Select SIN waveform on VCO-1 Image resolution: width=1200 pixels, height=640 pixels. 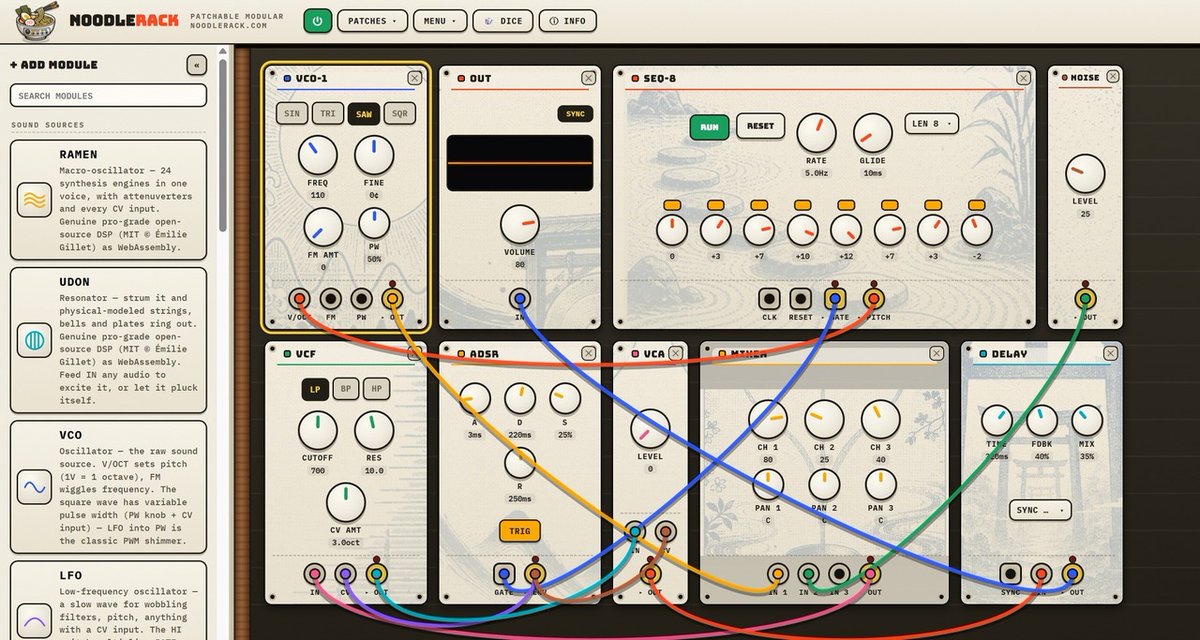coord(291,114)
